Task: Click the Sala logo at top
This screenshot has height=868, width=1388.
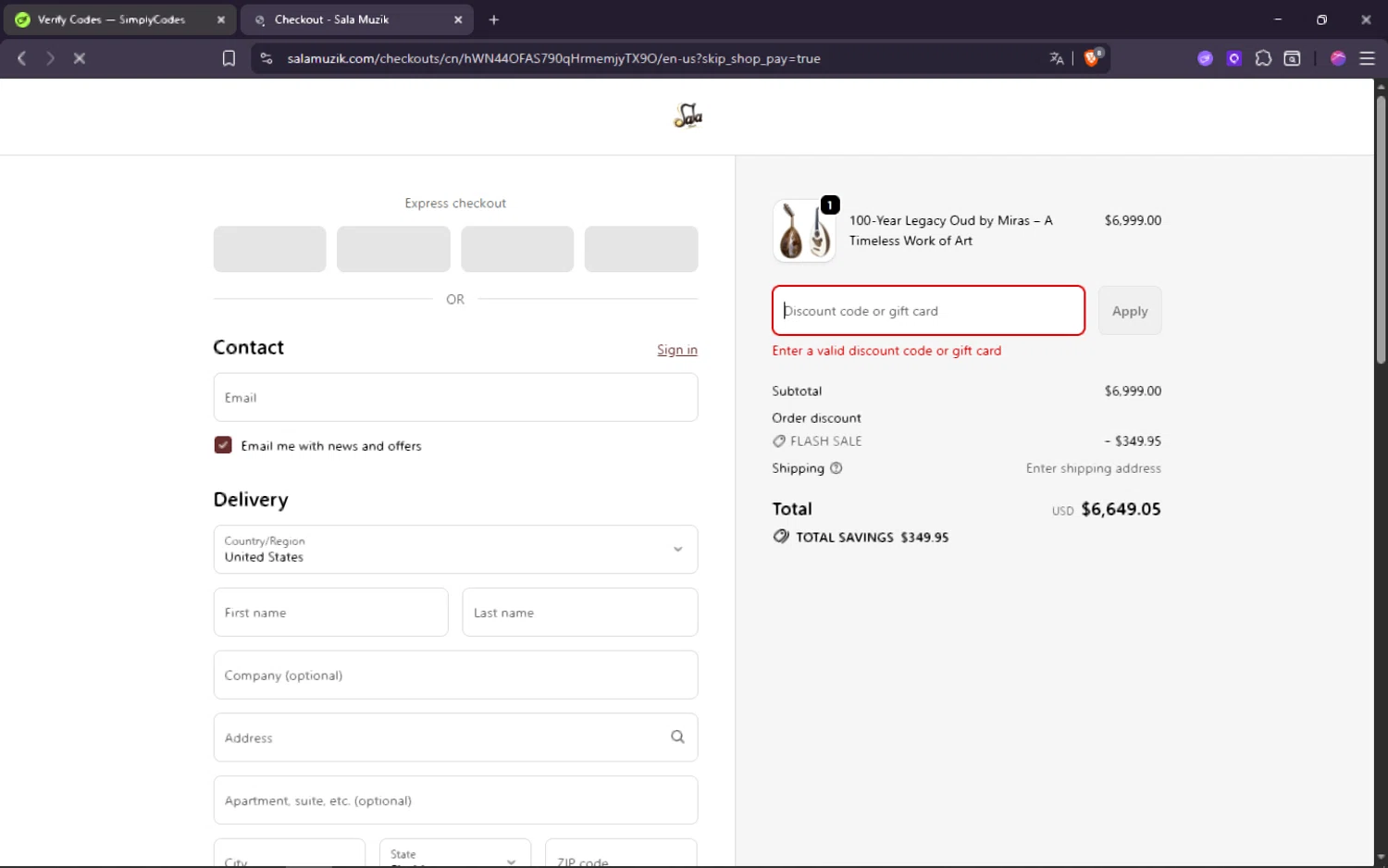Action: 688,116
